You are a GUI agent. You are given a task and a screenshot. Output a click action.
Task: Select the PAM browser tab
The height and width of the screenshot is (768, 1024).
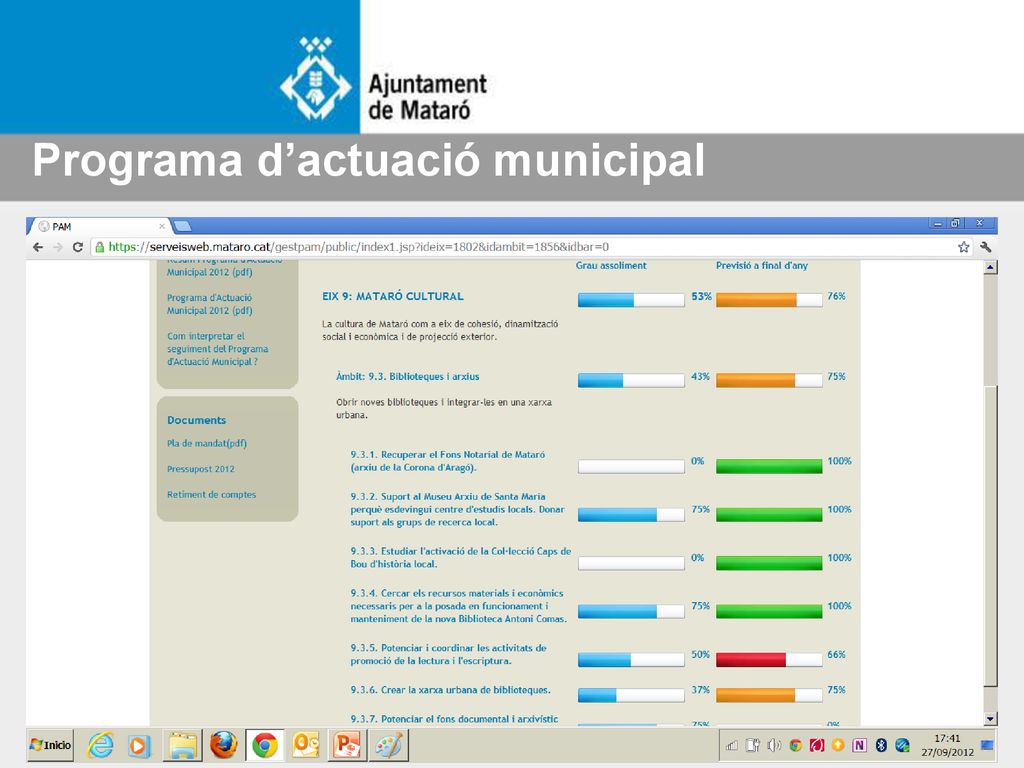click(x=100, y=226)
